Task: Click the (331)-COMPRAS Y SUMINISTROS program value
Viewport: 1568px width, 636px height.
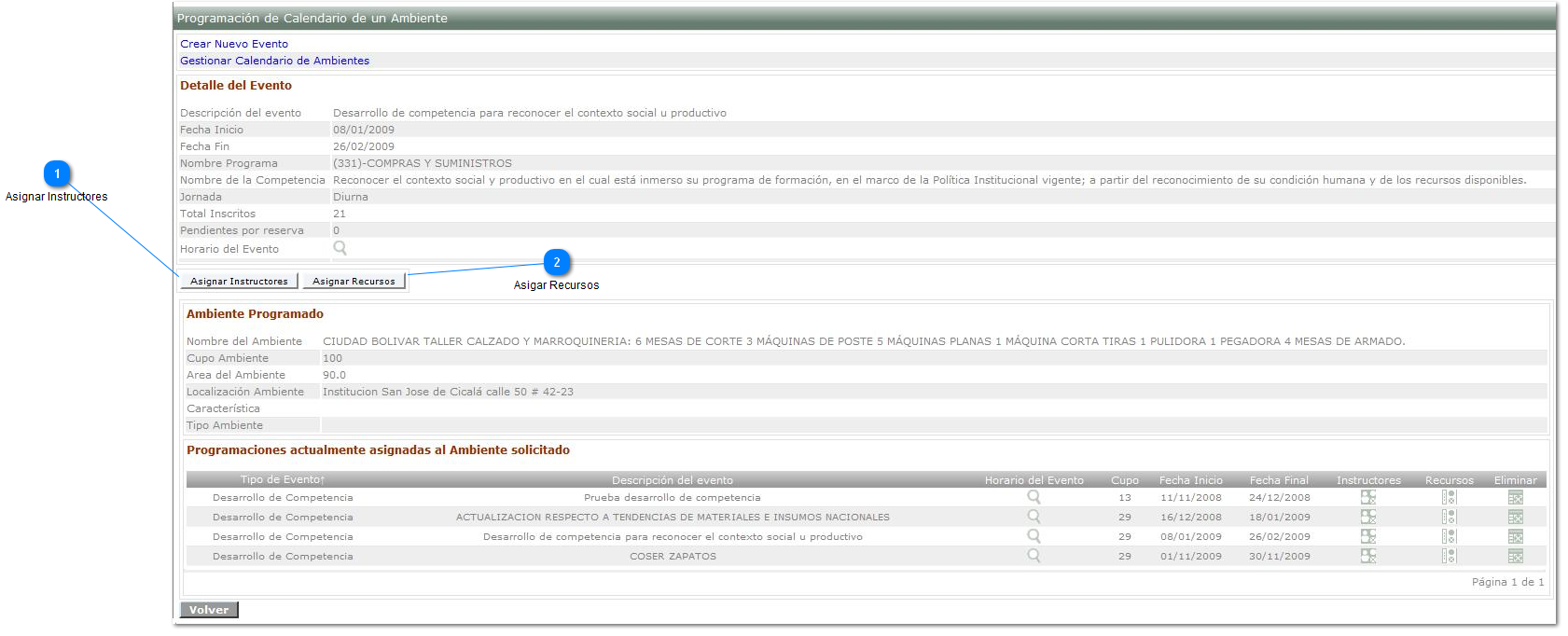Action: pos(423,163)
